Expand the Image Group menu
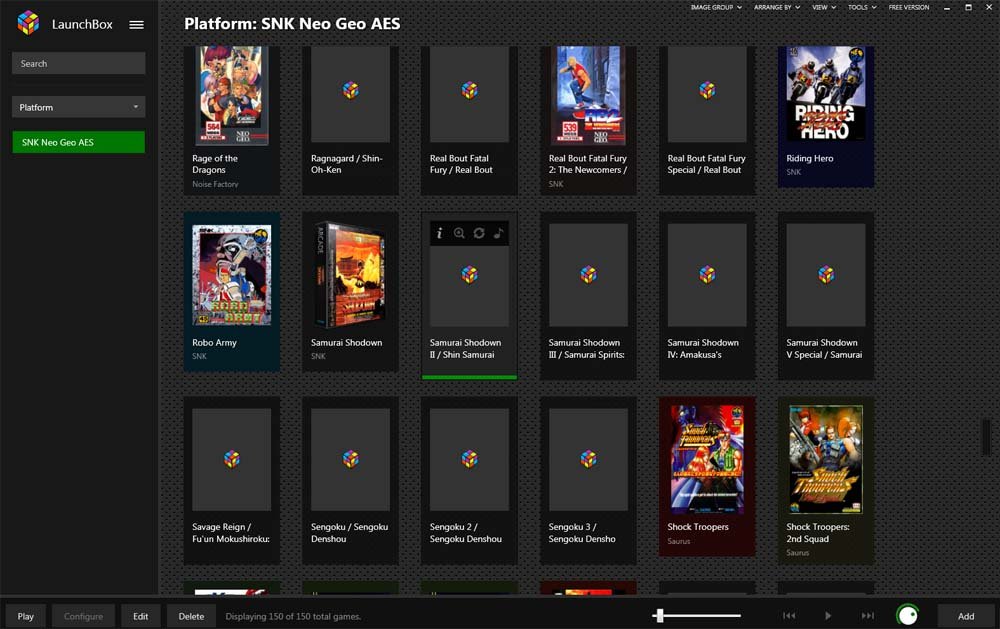This screenshot has height=629, width=1000. pyautogui.click(x=716, y=8)
